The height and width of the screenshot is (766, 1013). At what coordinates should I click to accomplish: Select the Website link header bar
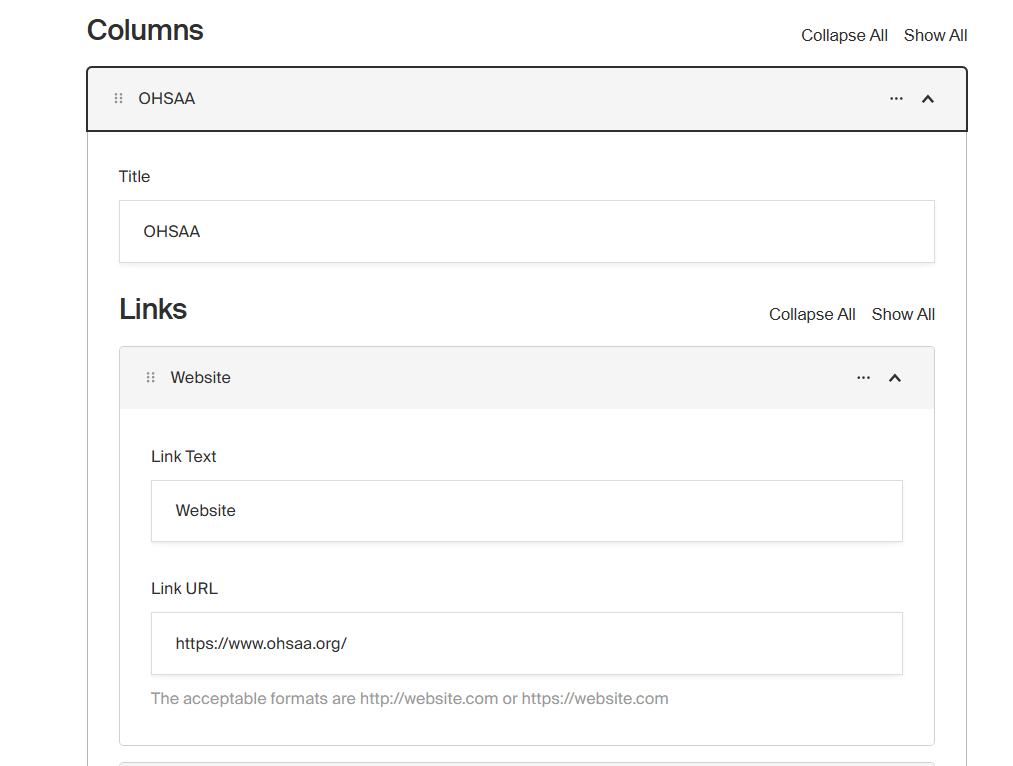pyautogui.click(x=500, y=377)
